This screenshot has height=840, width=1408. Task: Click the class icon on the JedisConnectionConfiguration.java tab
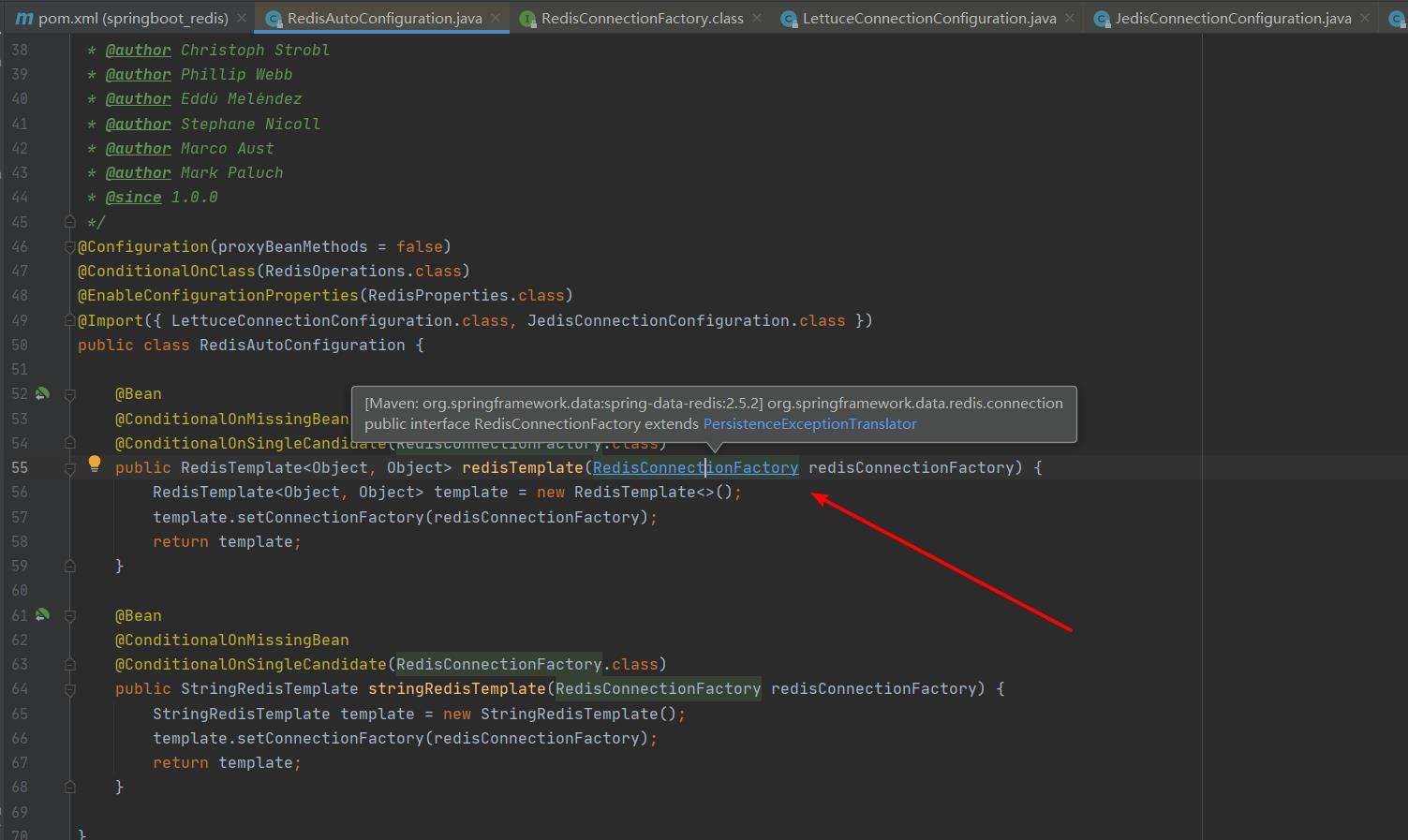tap(1102, 19)
